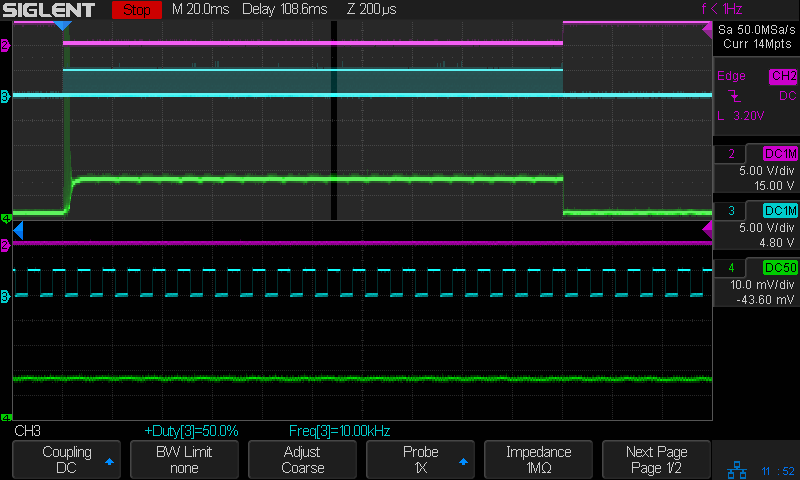Click the blue left arrow of zoom window

coord(18,231)
